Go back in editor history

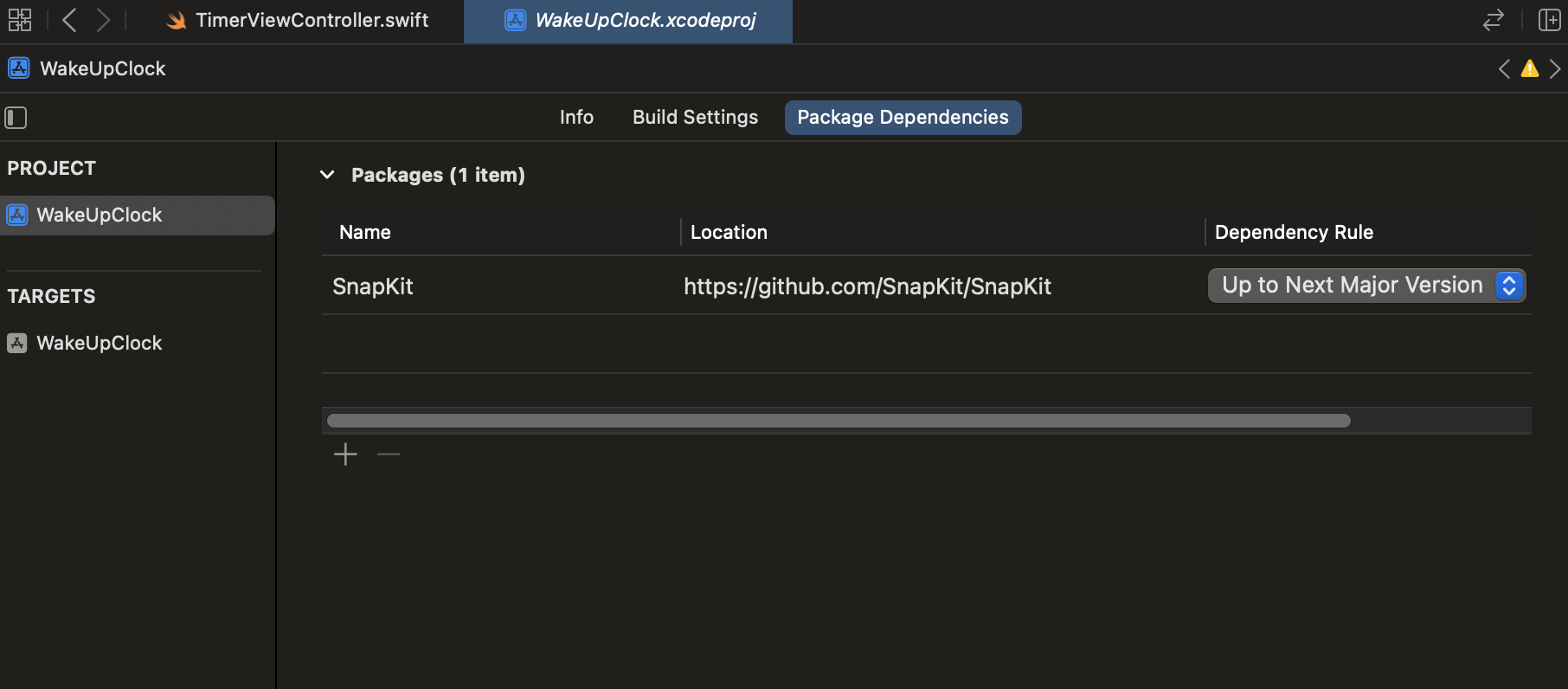70,20
